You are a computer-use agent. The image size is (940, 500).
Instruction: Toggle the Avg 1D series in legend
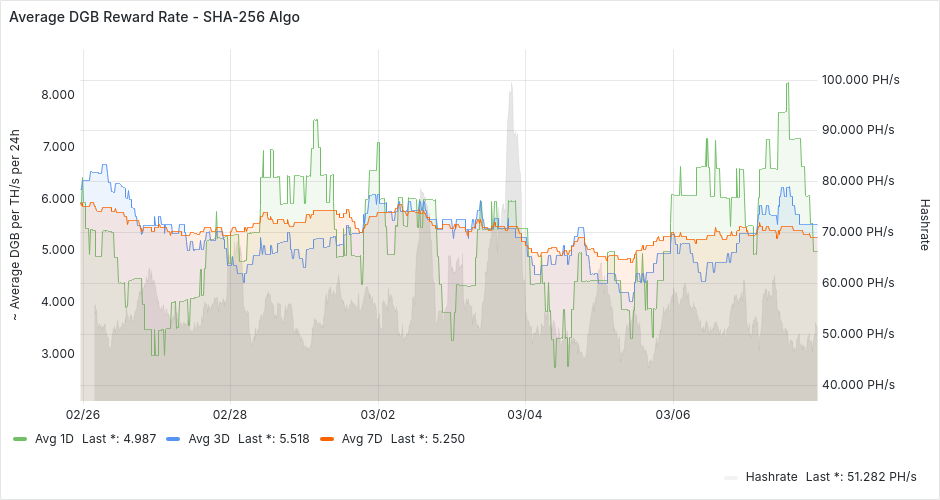(x=55, y=438)
